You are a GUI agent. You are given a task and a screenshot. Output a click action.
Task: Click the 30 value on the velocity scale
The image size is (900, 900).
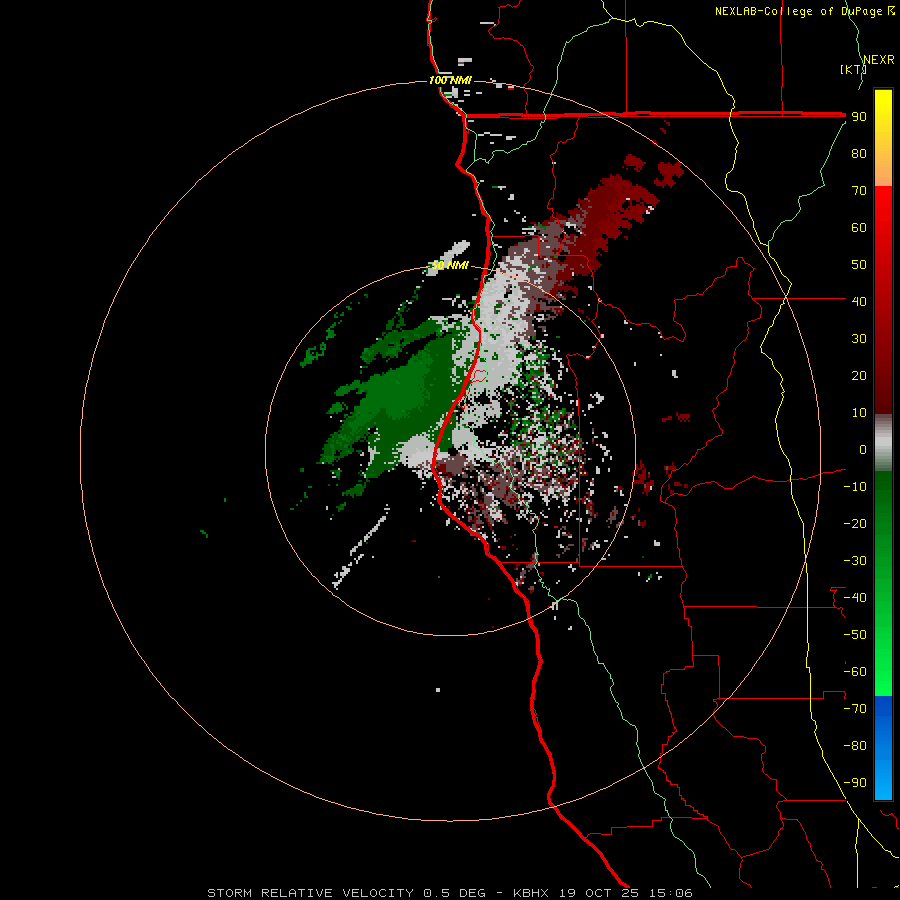tap(859, 339)
